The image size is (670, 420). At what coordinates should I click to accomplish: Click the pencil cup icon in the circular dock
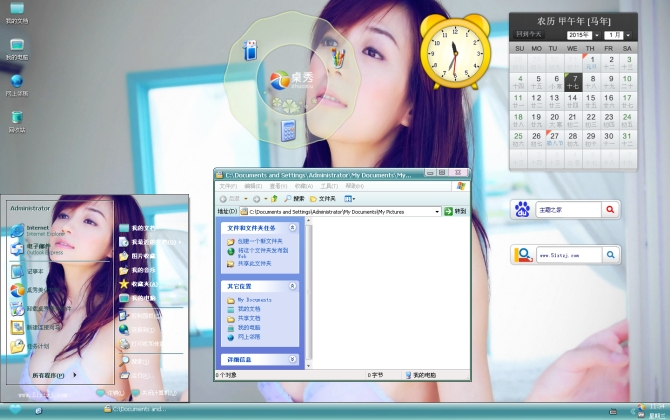click(338, 58)
